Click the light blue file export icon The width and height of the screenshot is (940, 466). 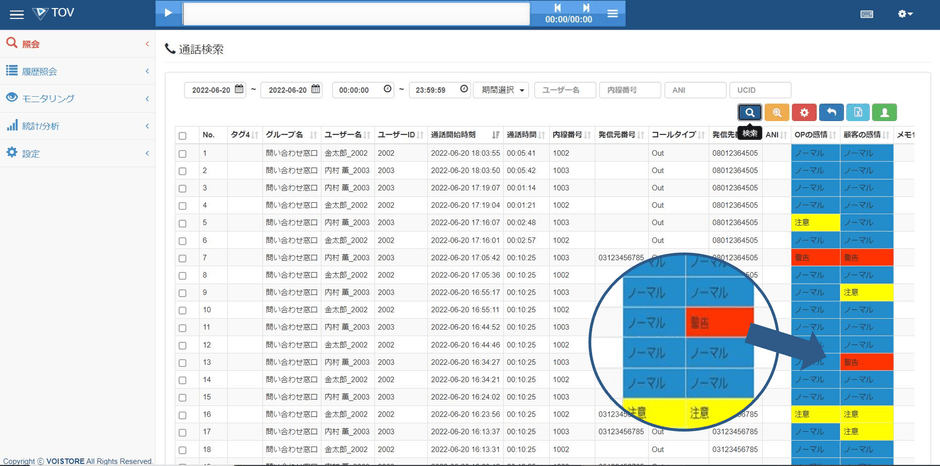857,113
